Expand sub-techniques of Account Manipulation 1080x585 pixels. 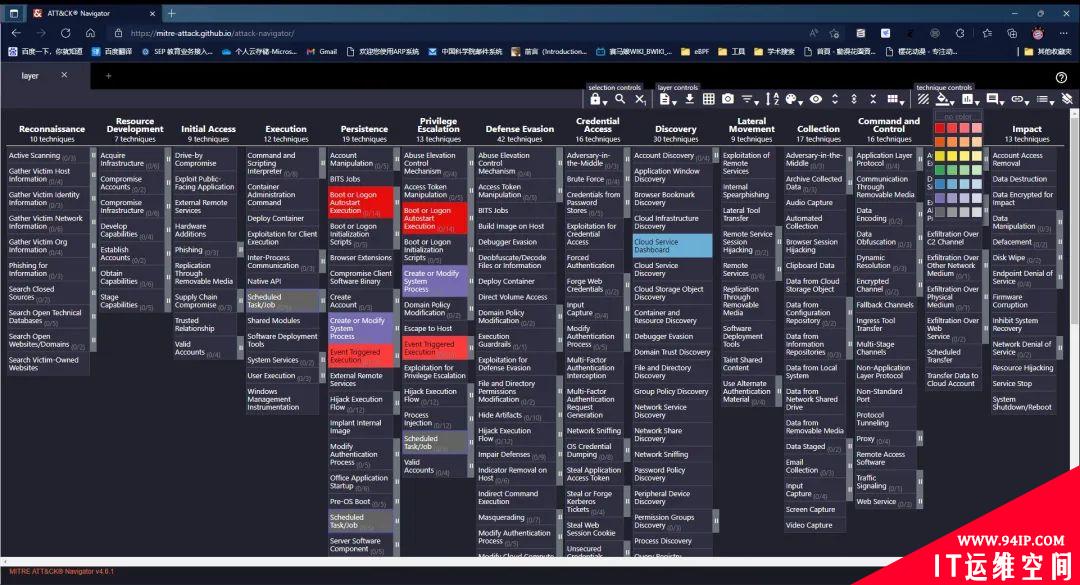tap(396, 160)
